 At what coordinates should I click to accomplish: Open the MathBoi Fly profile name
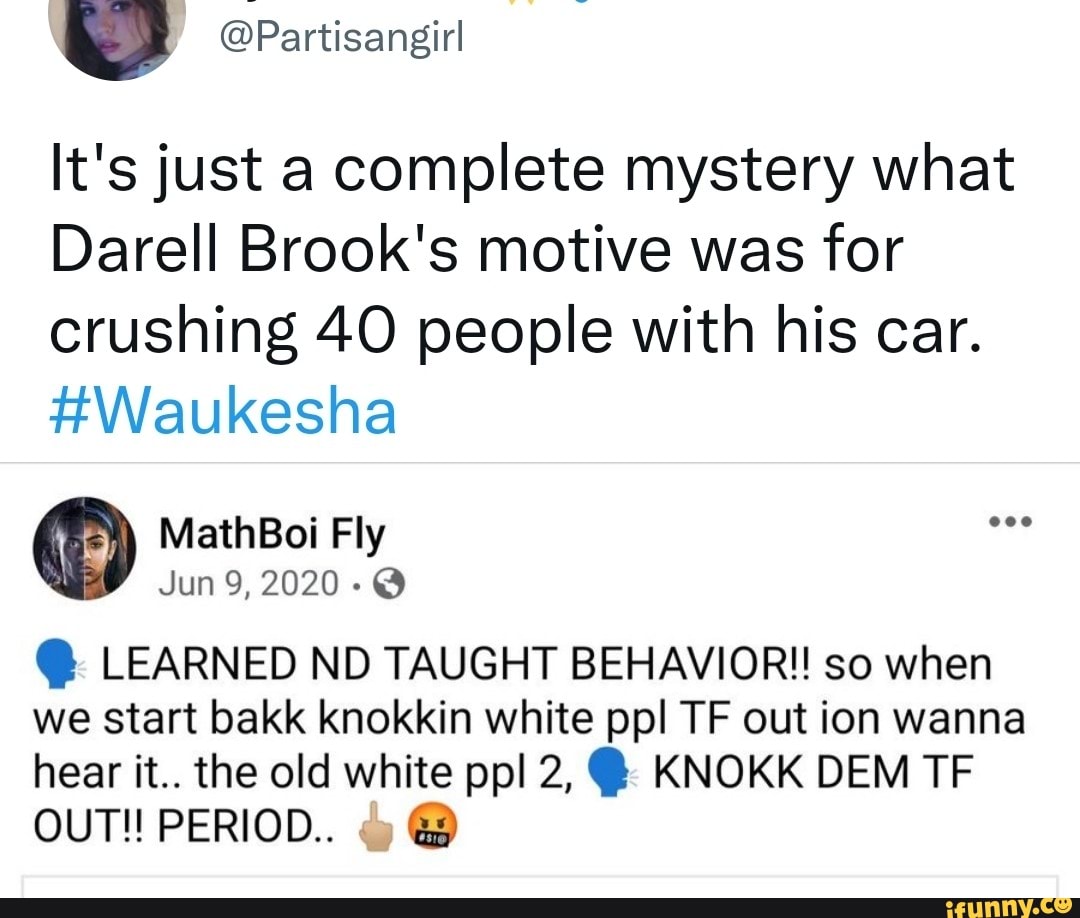tap(271, 534)
